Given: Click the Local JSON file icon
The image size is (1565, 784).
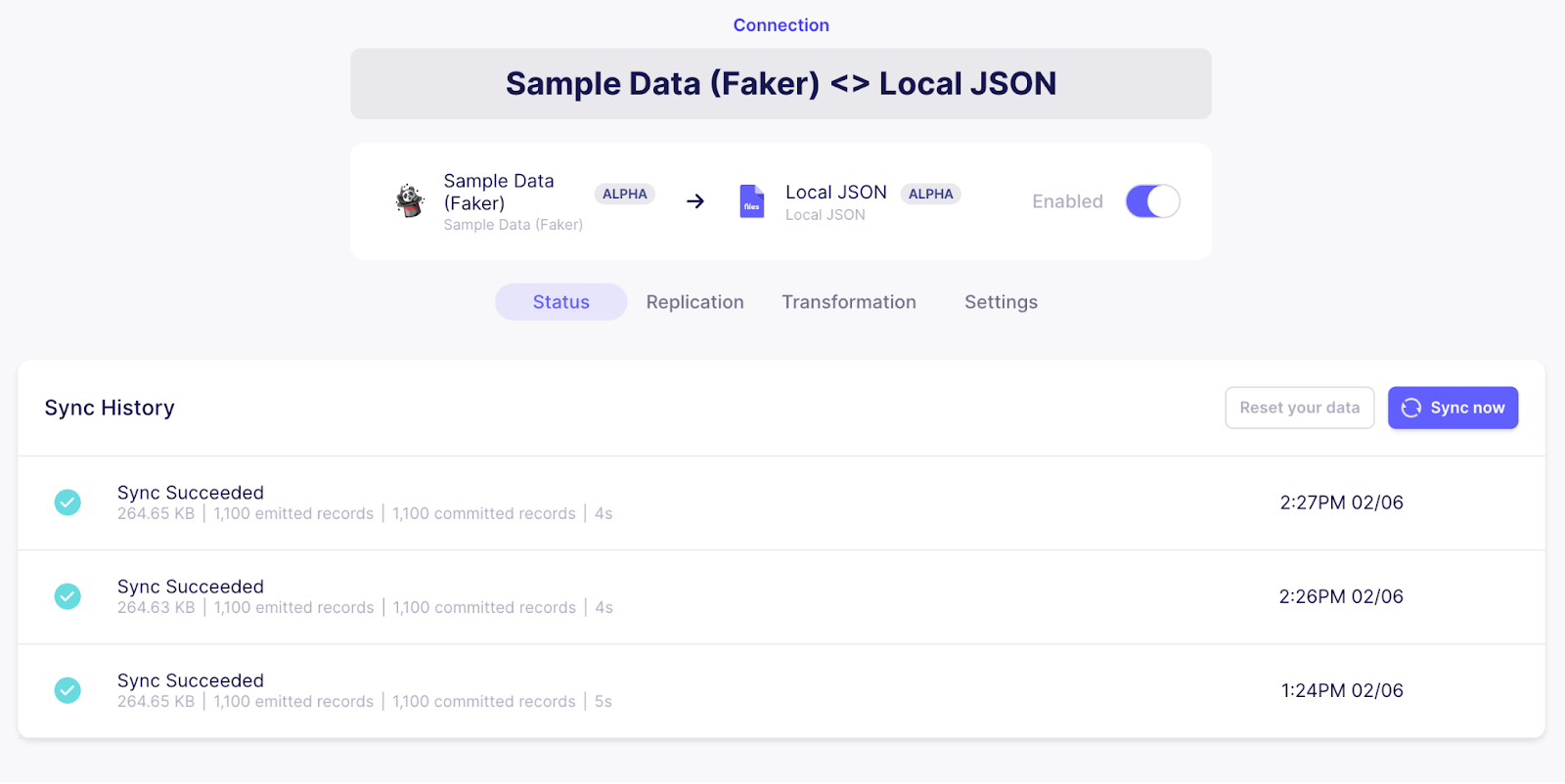Looking at the screenshot, I should [x=751, y=201].
